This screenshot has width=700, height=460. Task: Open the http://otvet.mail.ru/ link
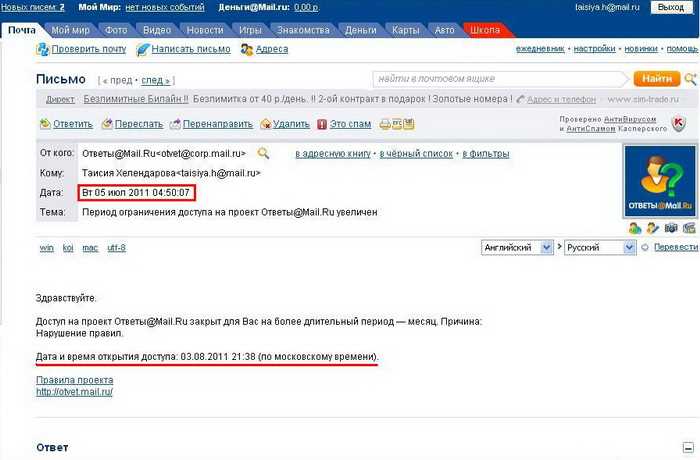coord(74,392)
